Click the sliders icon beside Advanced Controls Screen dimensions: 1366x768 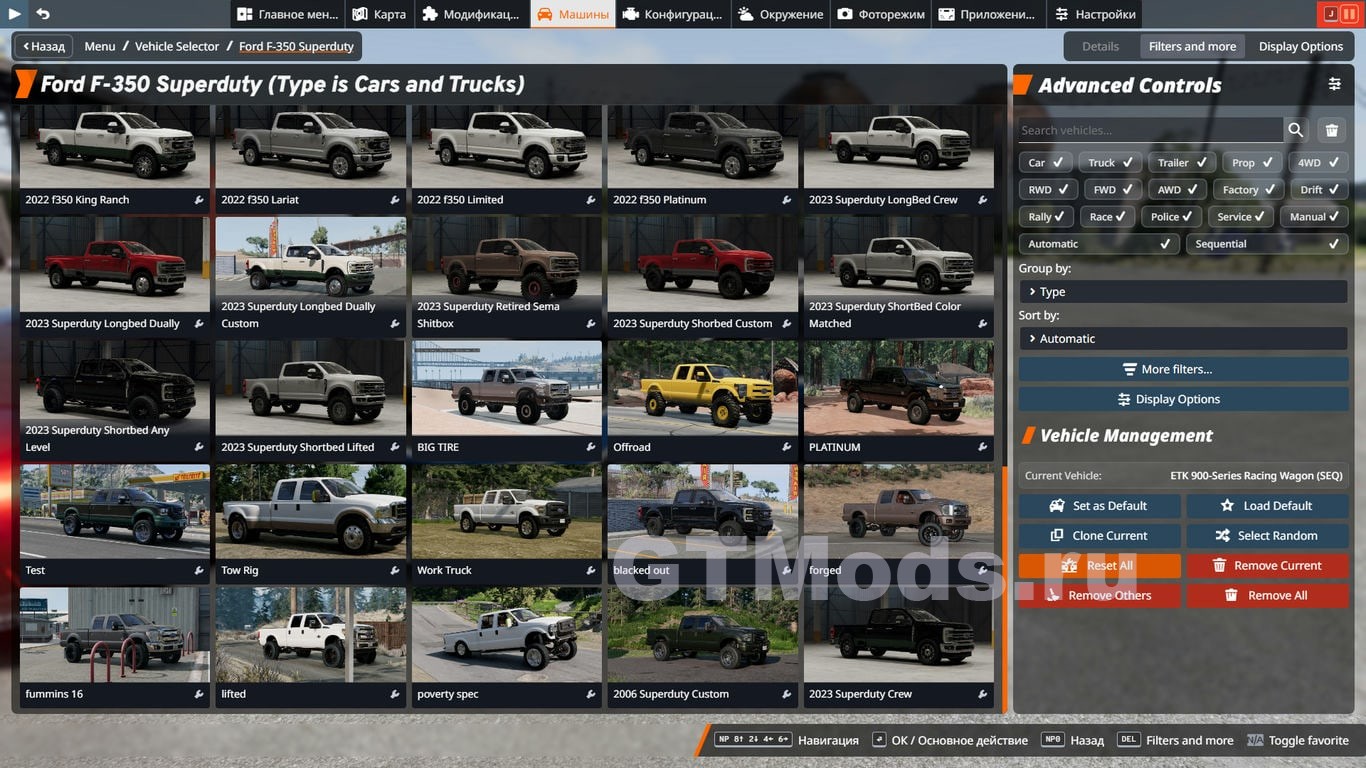(x=1335, y=84)
